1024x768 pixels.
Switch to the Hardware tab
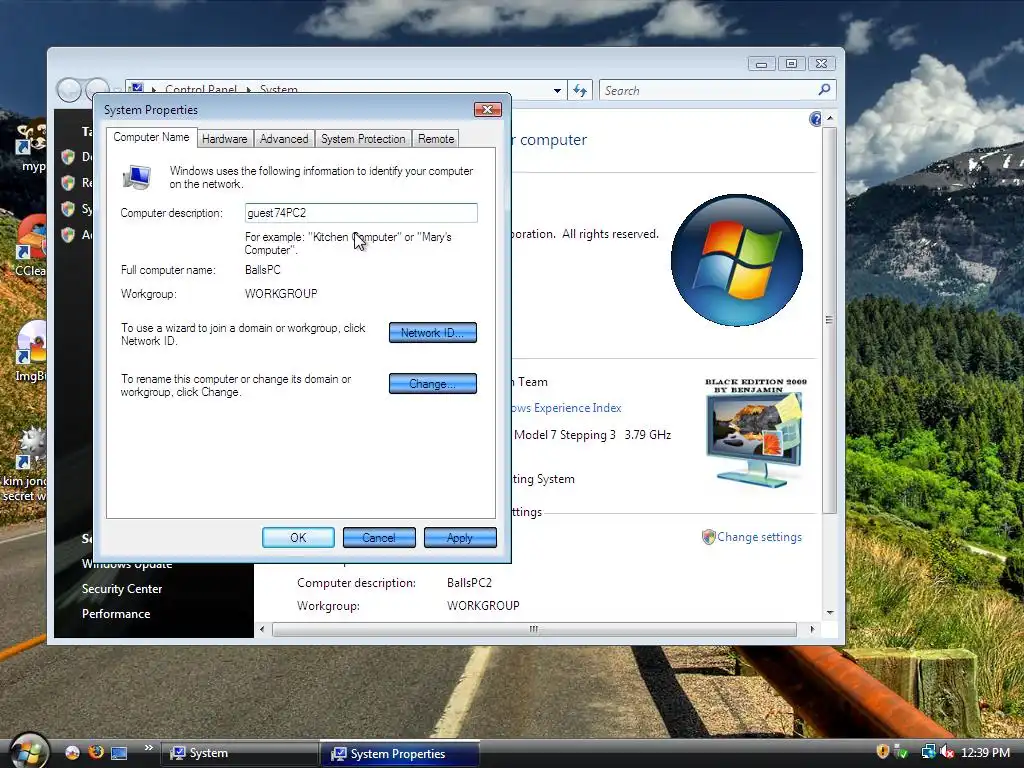225,138
